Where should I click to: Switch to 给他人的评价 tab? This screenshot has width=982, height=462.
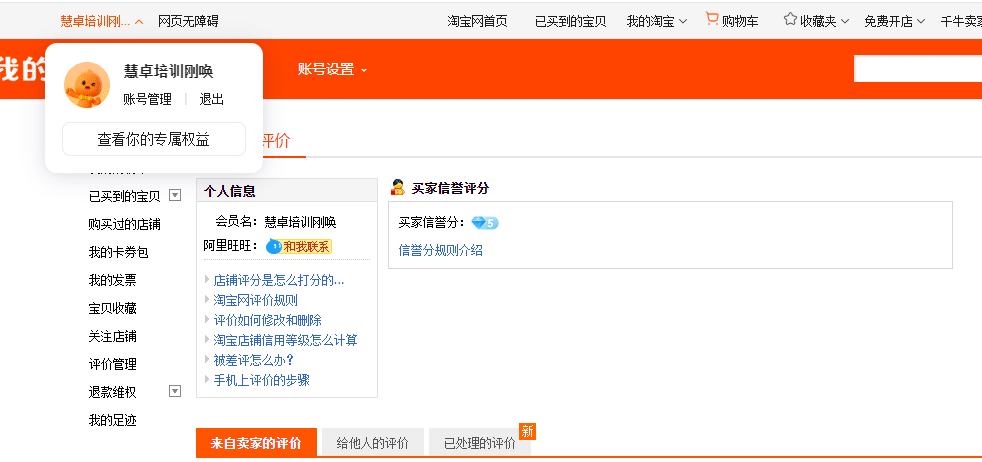(373, 443)
